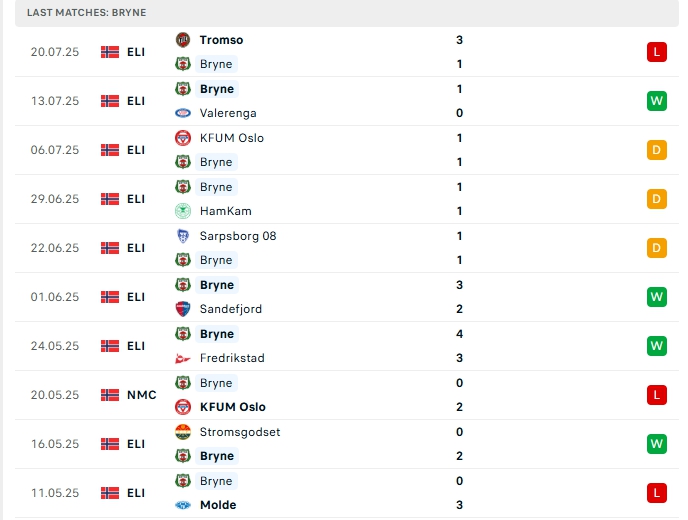688x520 pixels.
Task: Click the Sandefjord team crest
Action: click(x=182, y=309)
